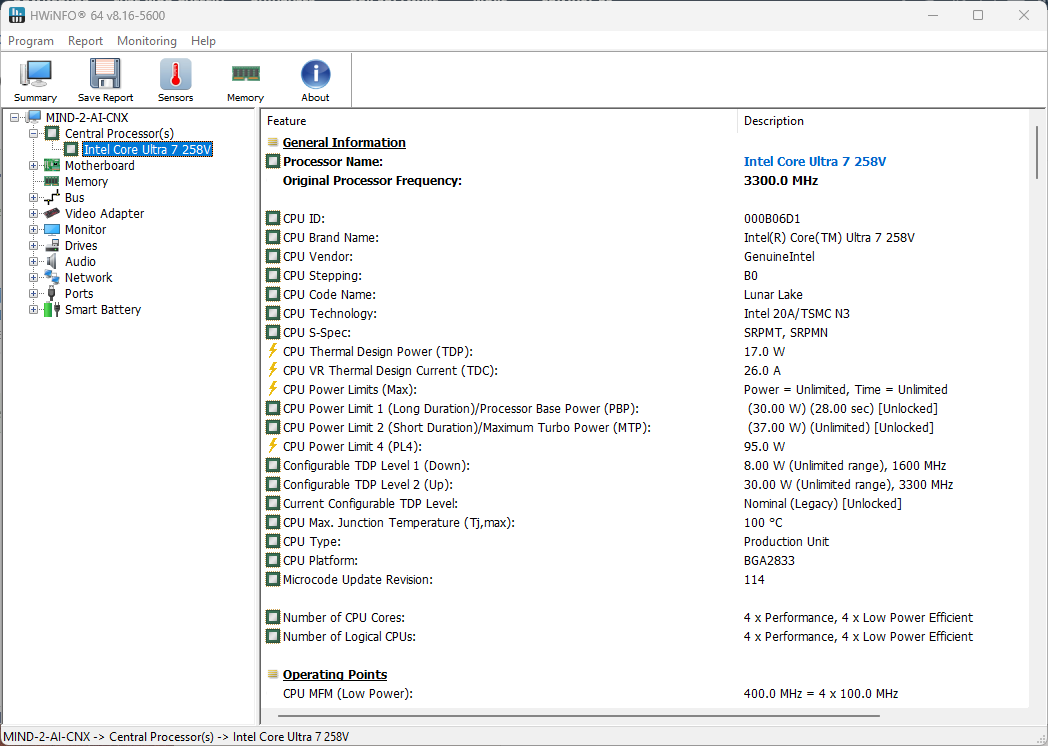Viewport: 1048px width, 746px height.
Task: Select Intel Core Ultra 7 258V tree item
Action: tap(147, 149)
